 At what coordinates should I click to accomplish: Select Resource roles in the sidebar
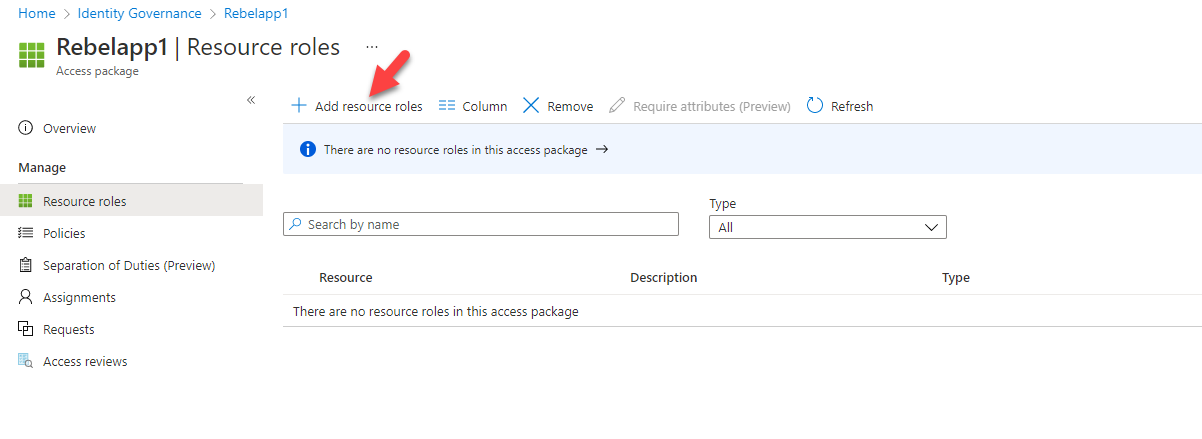pyautogui.click(x=131, y=201)
